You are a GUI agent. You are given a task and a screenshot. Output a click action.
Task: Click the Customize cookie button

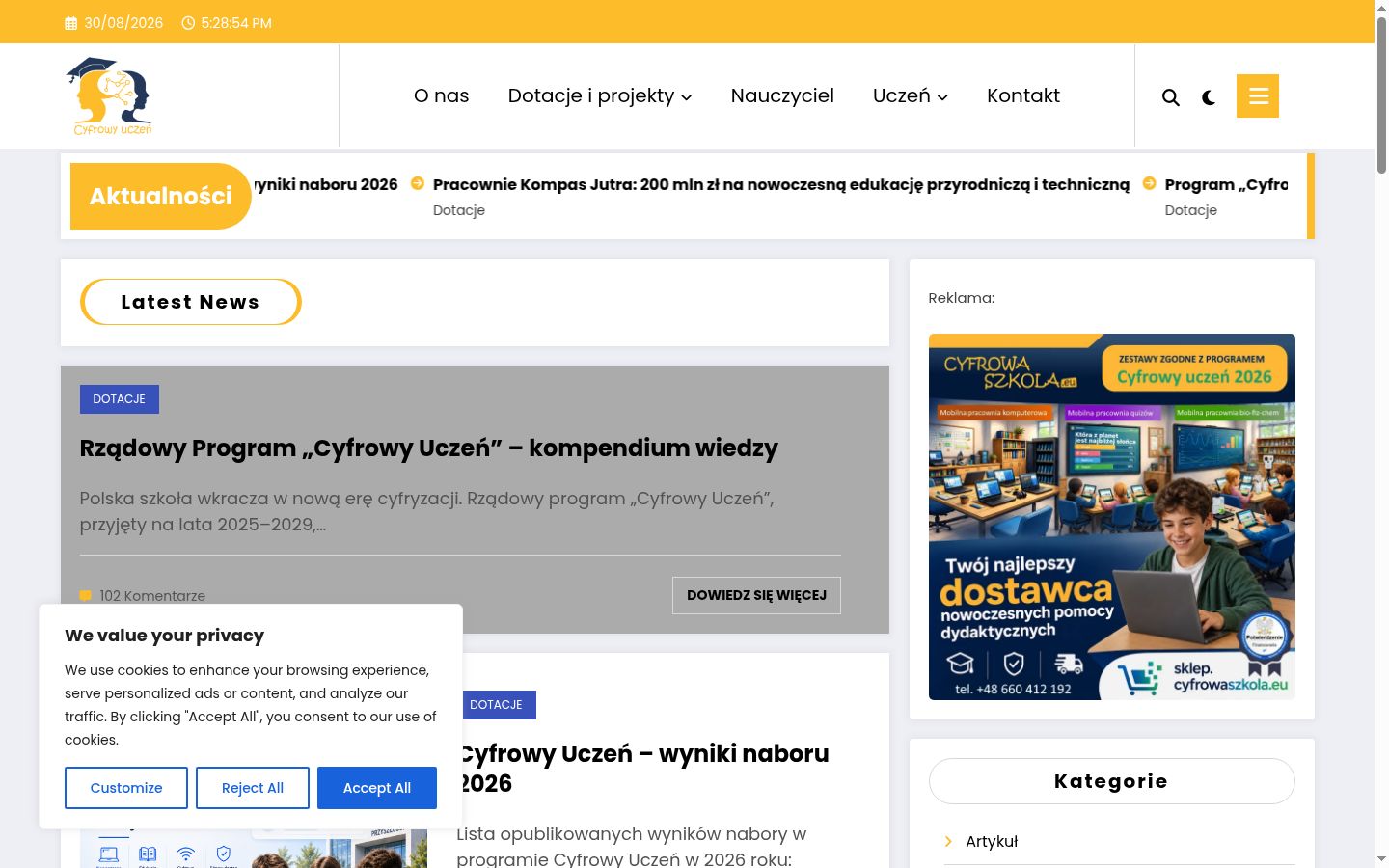[126, 788]
